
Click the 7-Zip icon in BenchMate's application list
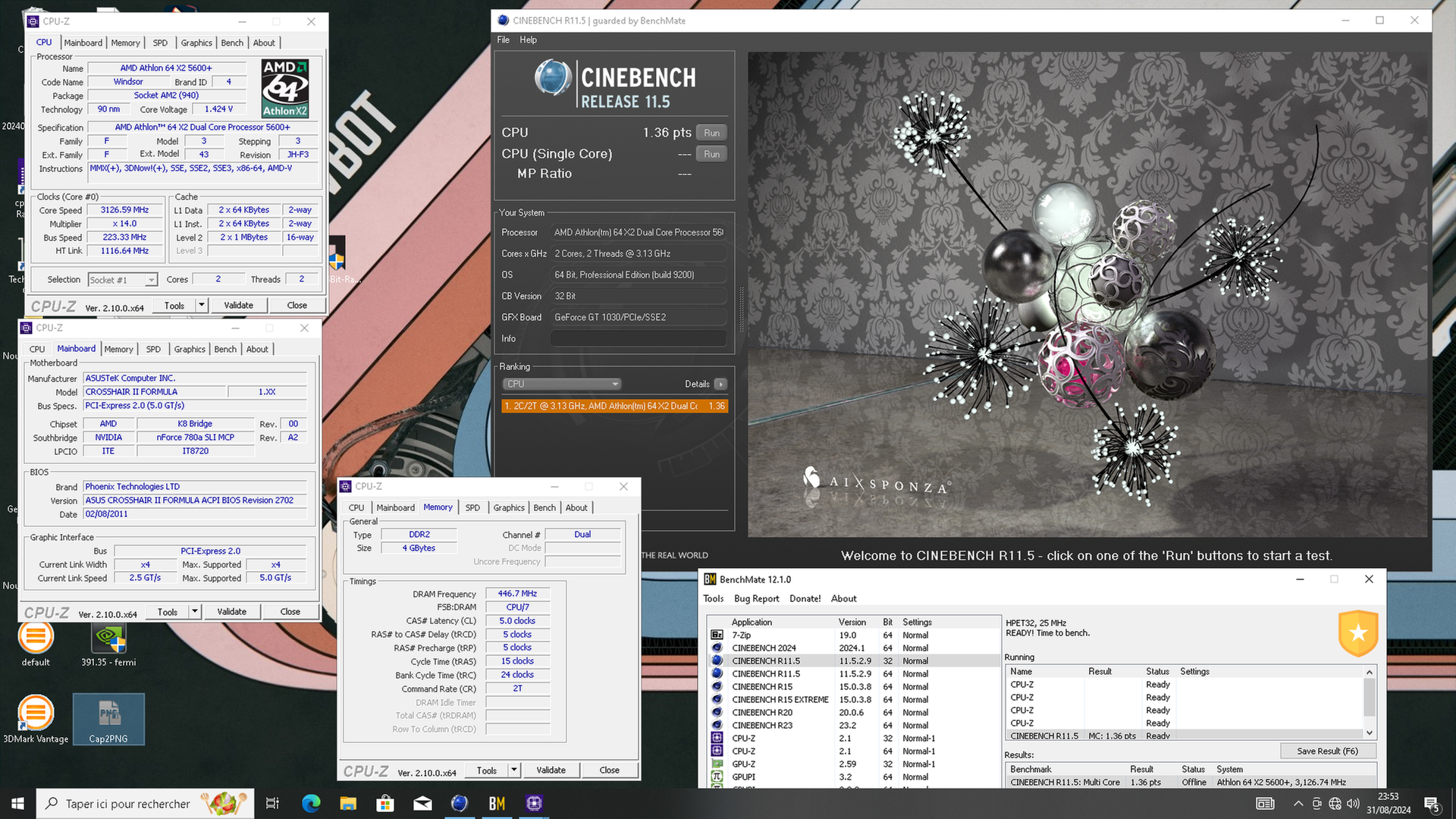[717, 635]
